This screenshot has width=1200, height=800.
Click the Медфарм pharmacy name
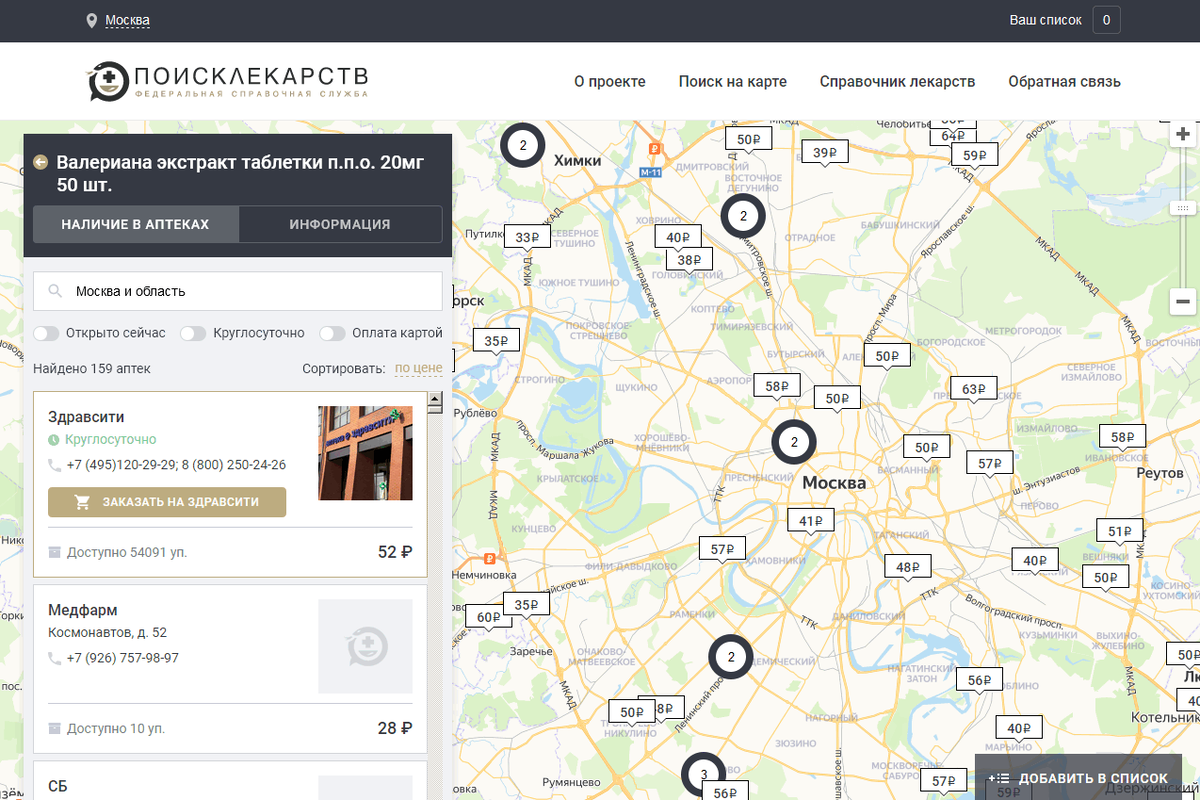(83, 610)
